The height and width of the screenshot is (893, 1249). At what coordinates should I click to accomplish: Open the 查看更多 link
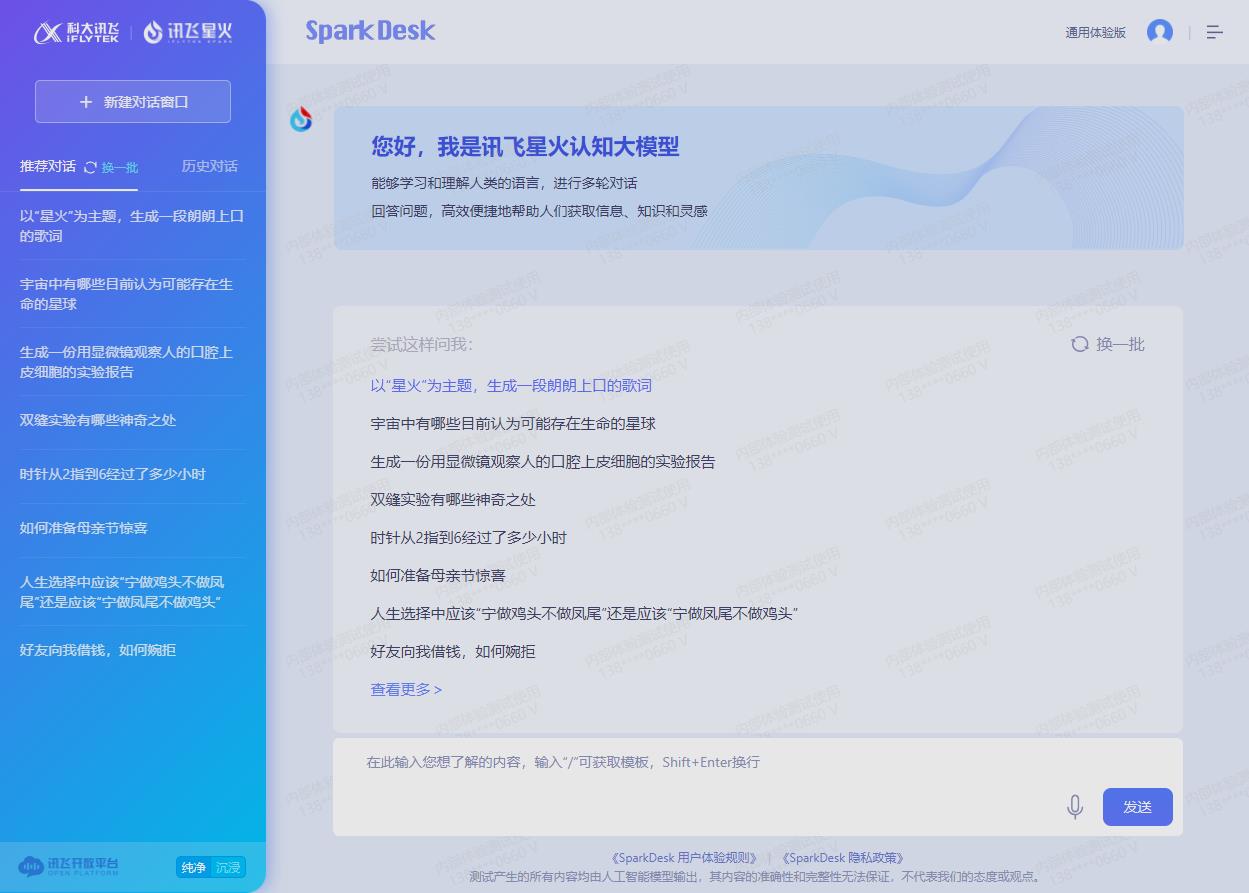coord(406,690)
